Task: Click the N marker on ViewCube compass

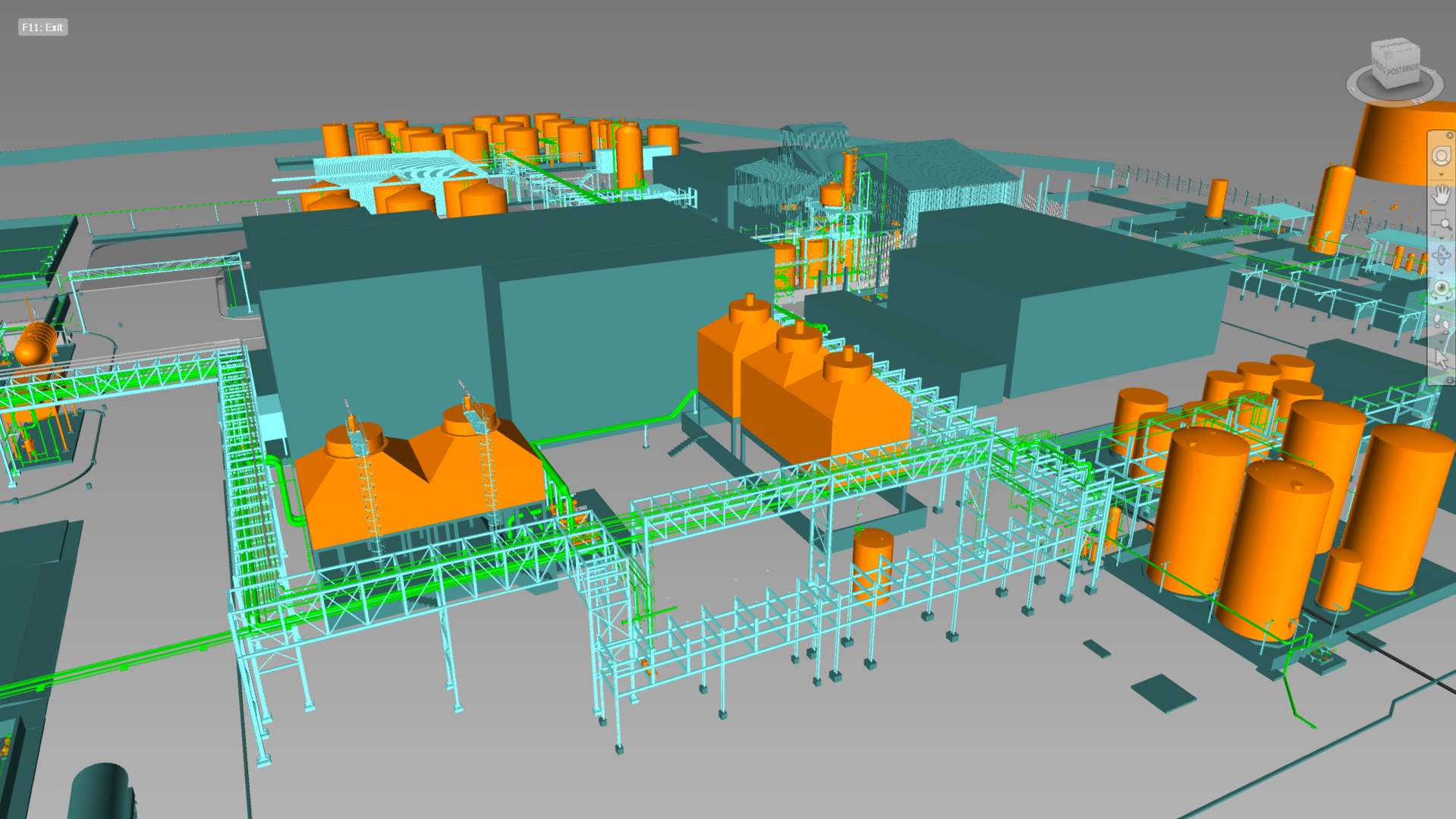Action: 1417,100
